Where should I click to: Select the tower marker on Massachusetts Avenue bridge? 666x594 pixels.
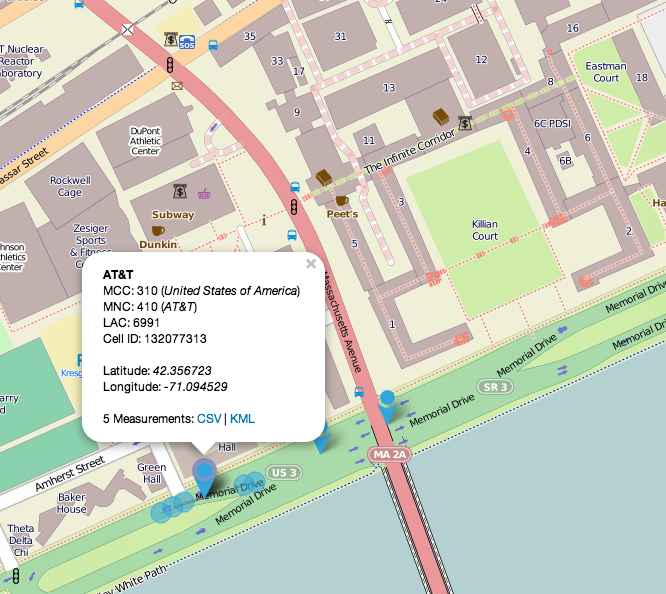coord(387,407)
